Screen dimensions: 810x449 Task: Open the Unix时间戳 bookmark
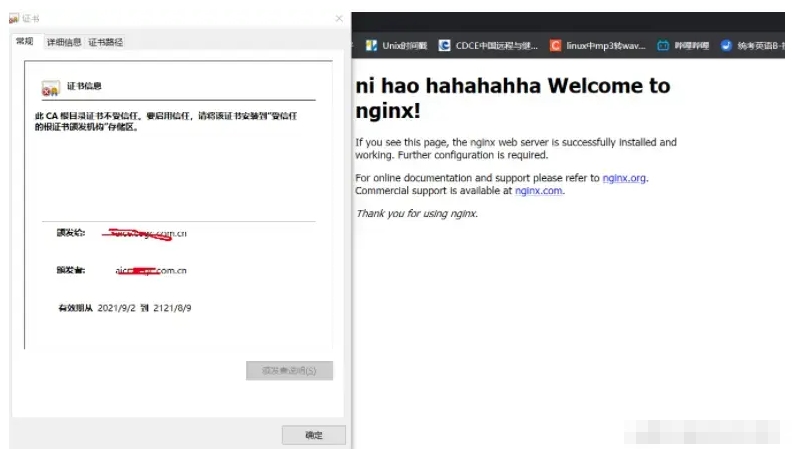coord(396,45)
